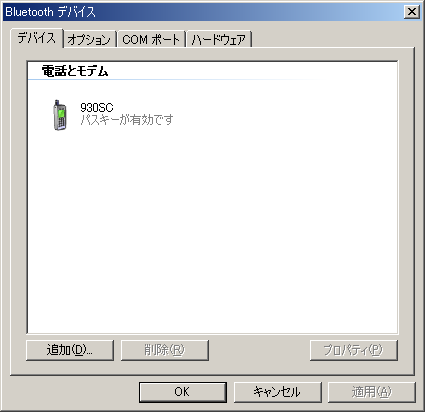Open device プロパティ(P) button
This screenshot has height=412, width=425.
[354, 350]
